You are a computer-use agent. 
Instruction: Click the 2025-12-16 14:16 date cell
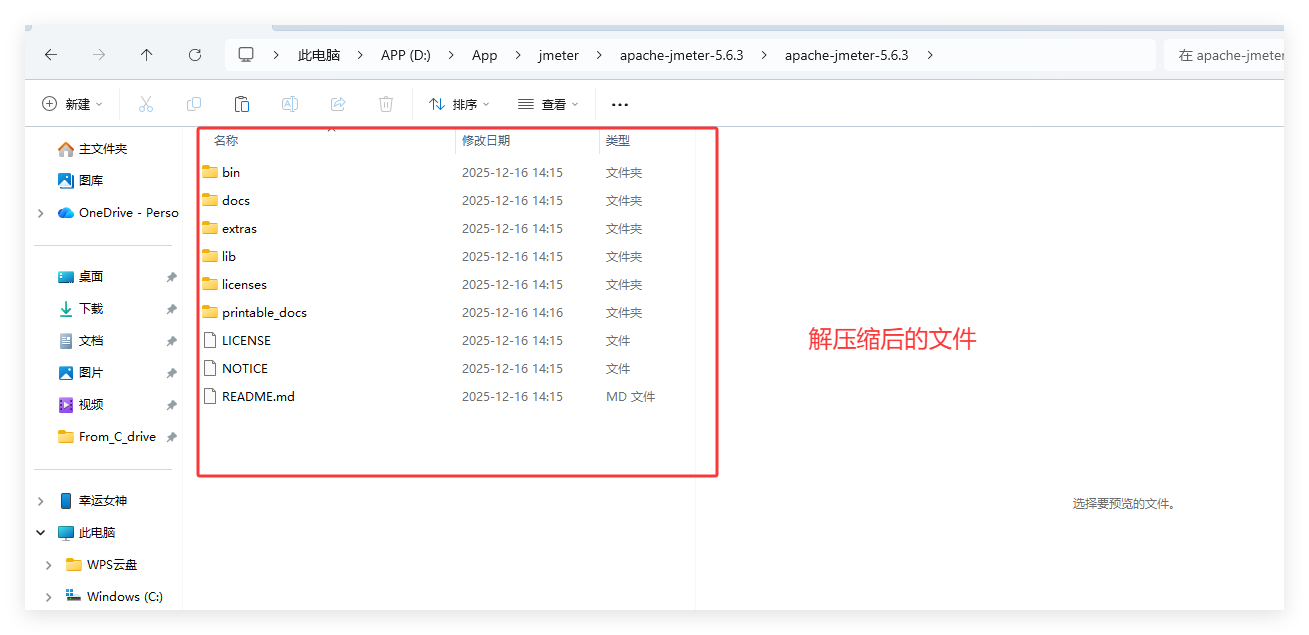coord(512,312)
